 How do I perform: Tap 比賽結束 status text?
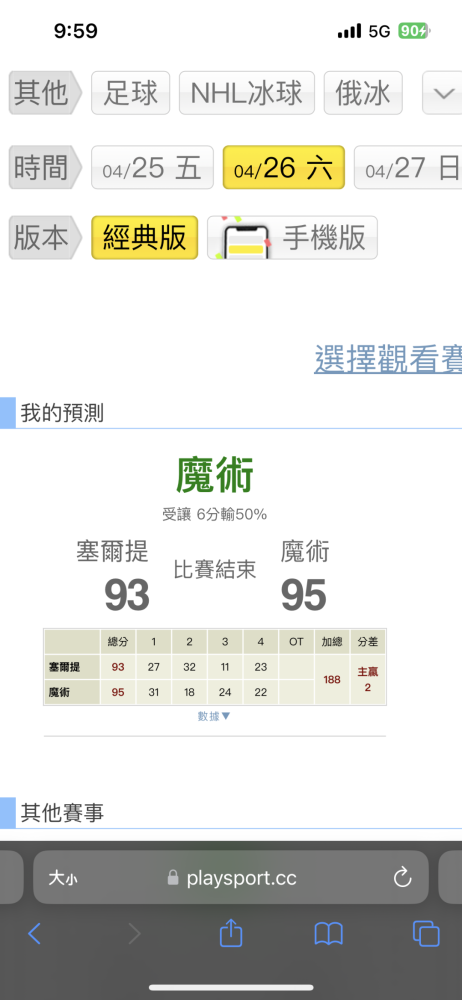pos(215,570)
